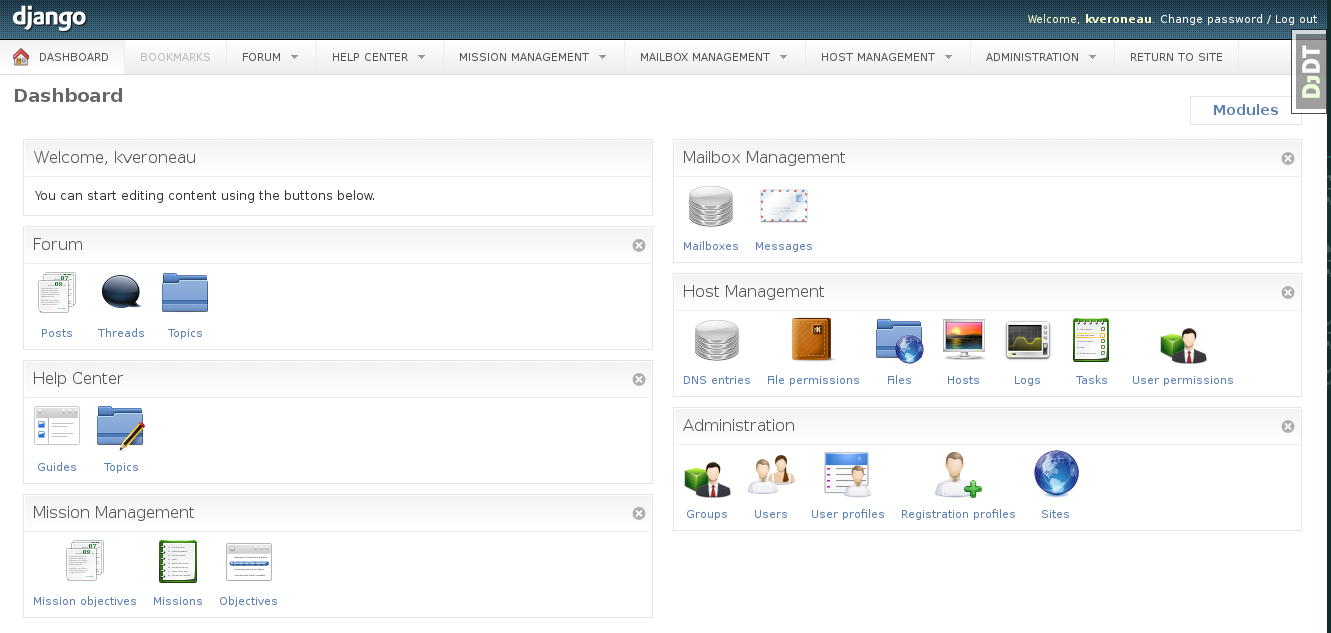
Task: Open the Files folder-globe icon
Action: tap(899, 341)
